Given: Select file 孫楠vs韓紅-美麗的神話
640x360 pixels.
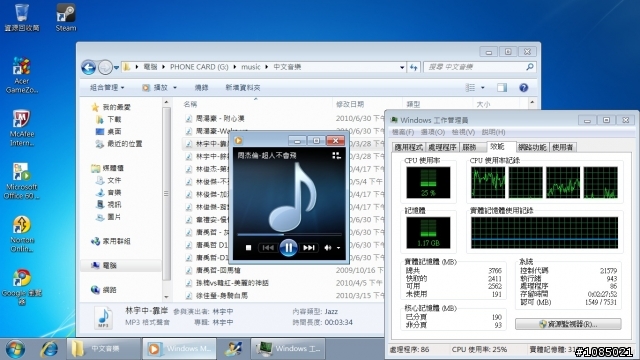Looking at the screenshot, I should pyautogui.click(x=232, y=282).
